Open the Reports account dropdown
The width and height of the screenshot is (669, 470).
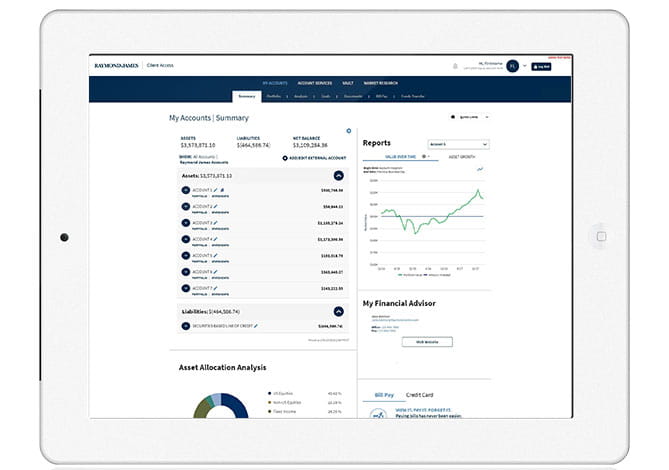(458, 145)
